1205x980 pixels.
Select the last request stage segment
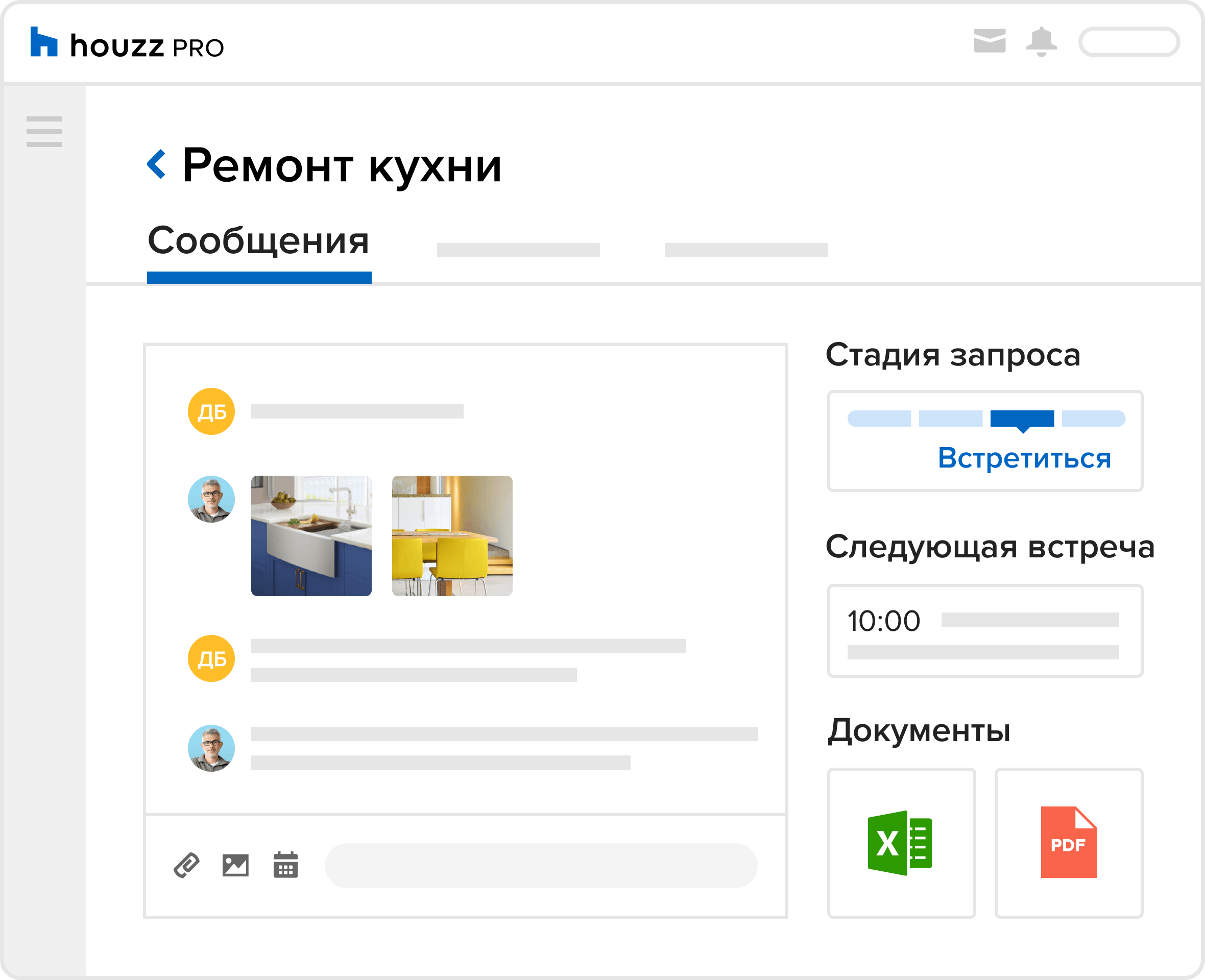1093,419
